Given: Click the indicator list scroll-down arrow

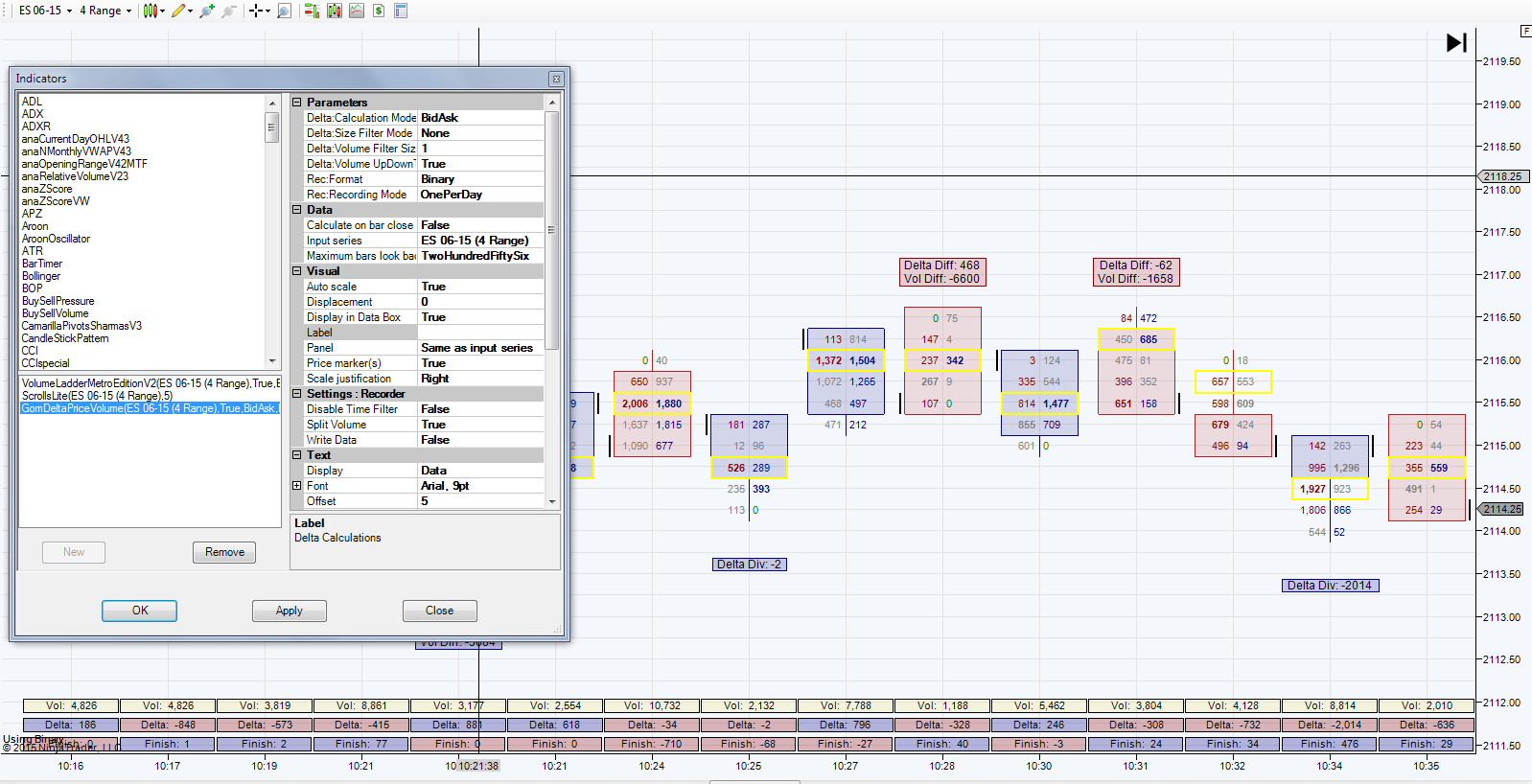Looking at the screenshot, I should tap(272, 361).
